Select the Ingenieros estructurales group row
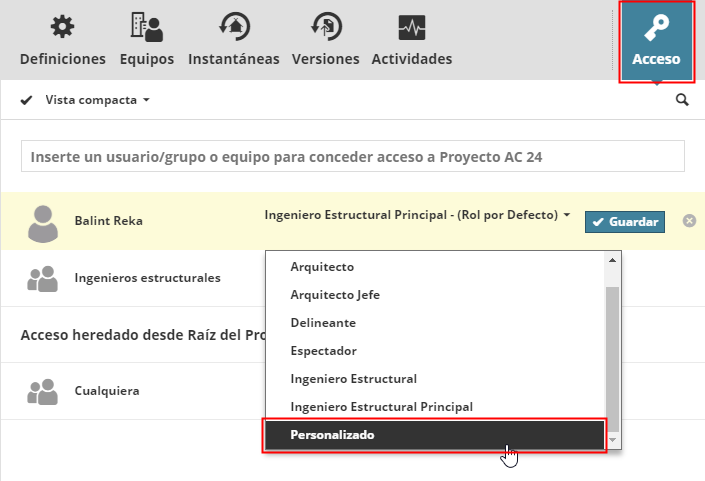Viewport: 705px width, 481px height. pos(147,278)
